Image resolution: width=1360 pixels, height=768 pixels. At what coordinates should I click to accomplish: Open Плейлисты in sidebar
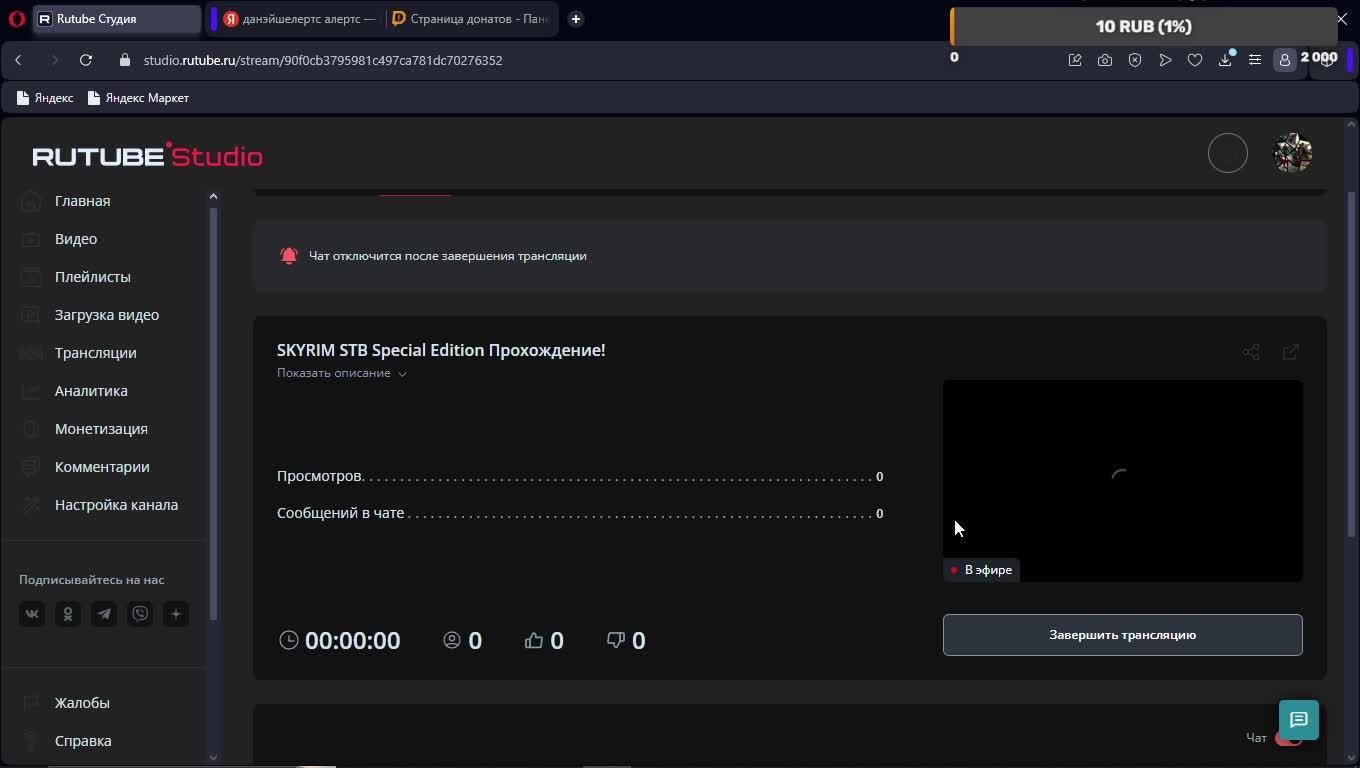(x=93, y=277)
